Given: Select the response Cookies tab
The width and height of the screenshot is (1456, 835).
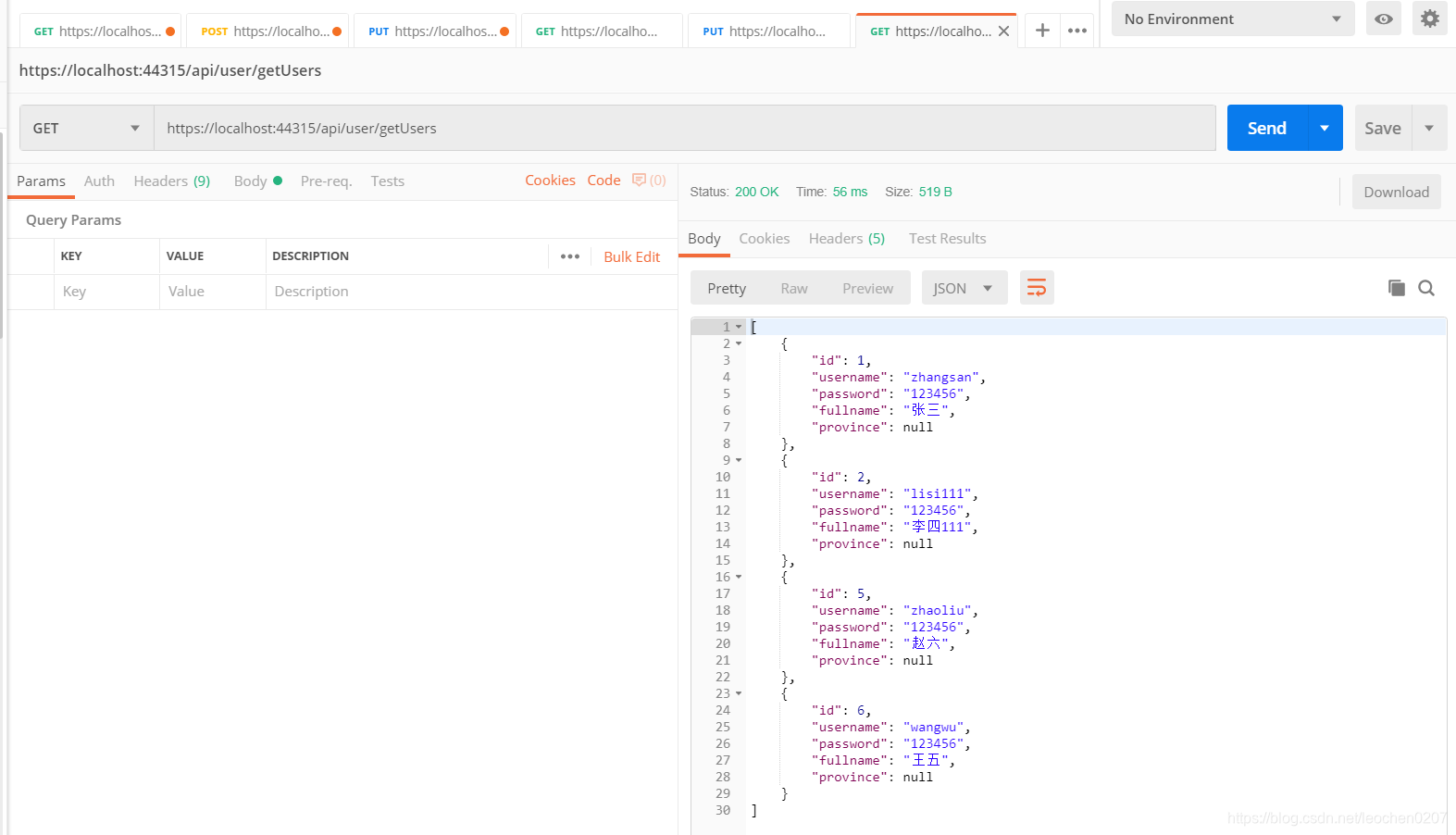Looking at the screenshot, I should 764,238.
